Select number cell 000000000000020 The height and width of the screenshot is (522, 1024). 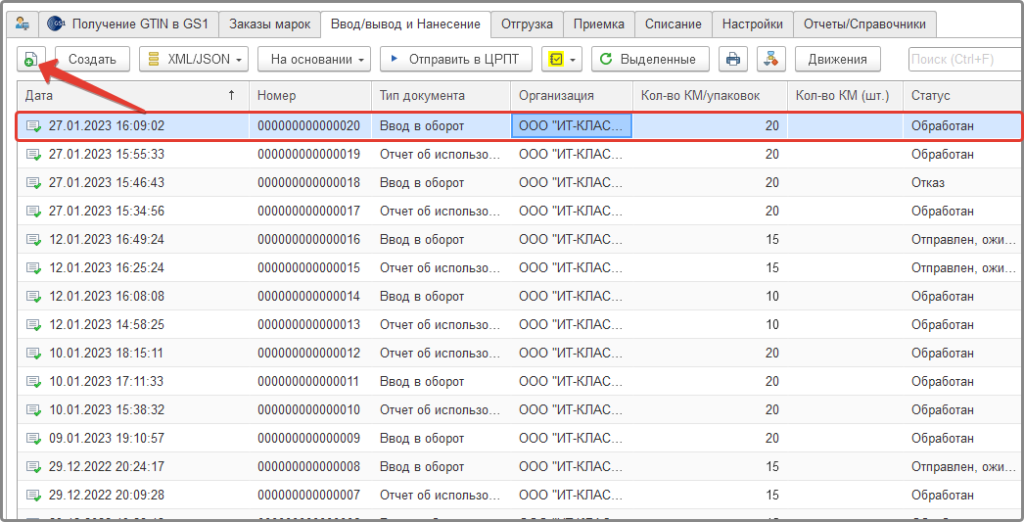pos(309,125)
